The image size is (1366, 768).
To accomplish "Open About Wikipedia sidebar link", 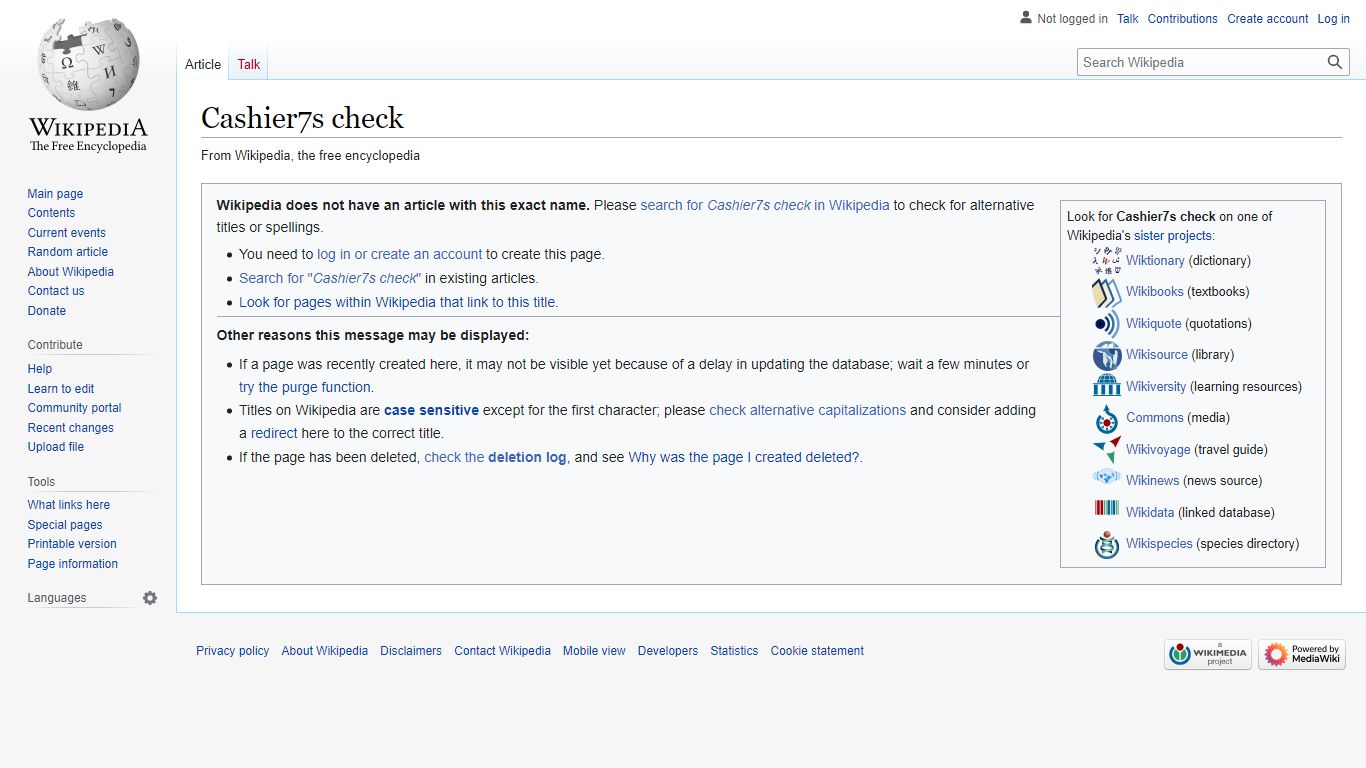I will click(71, 272).
